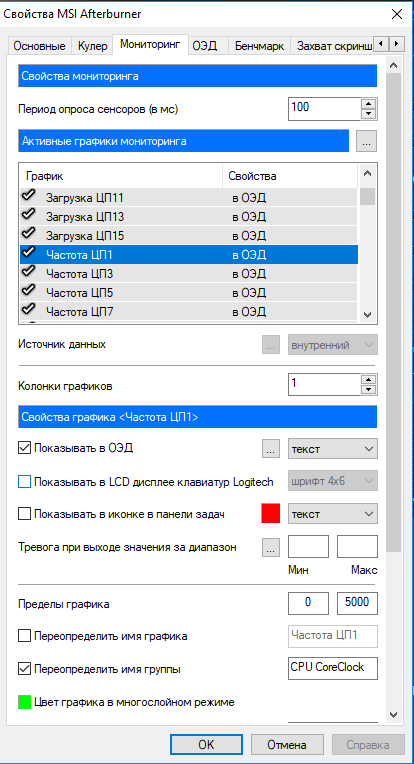Toggle checkmark for Частота ЦП1 graph
The image size is (414, 764).
(x=29, y=253)
